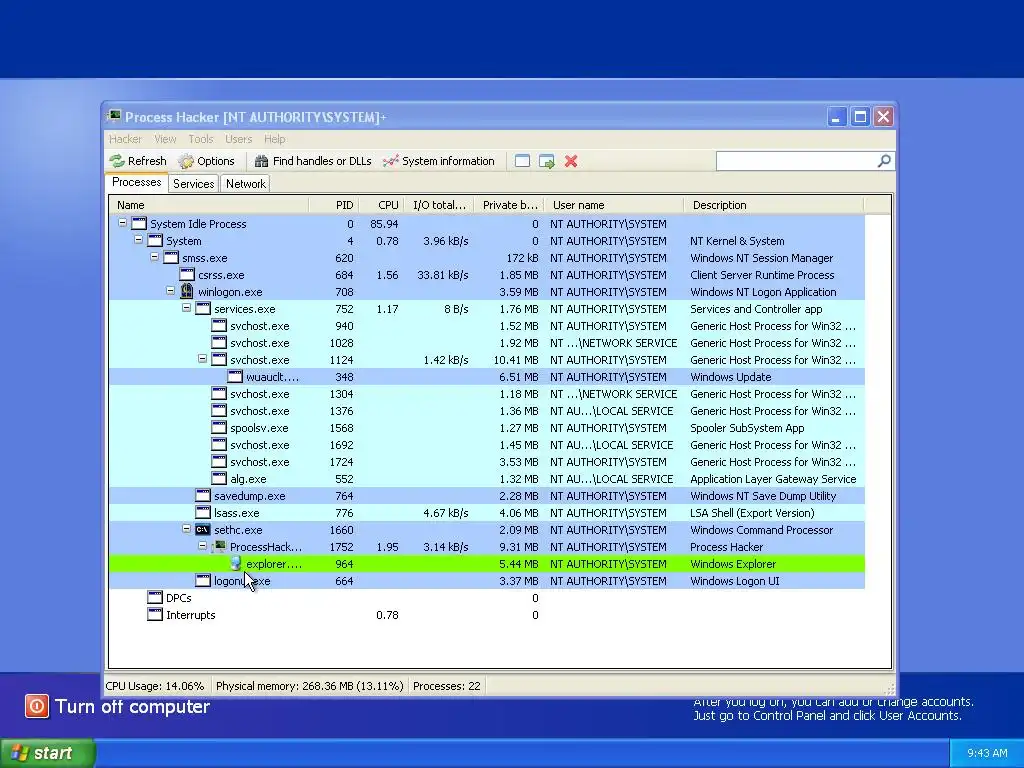Collapse the ProcessHacker tree node

pyautogui.click(x=202, y=545)
